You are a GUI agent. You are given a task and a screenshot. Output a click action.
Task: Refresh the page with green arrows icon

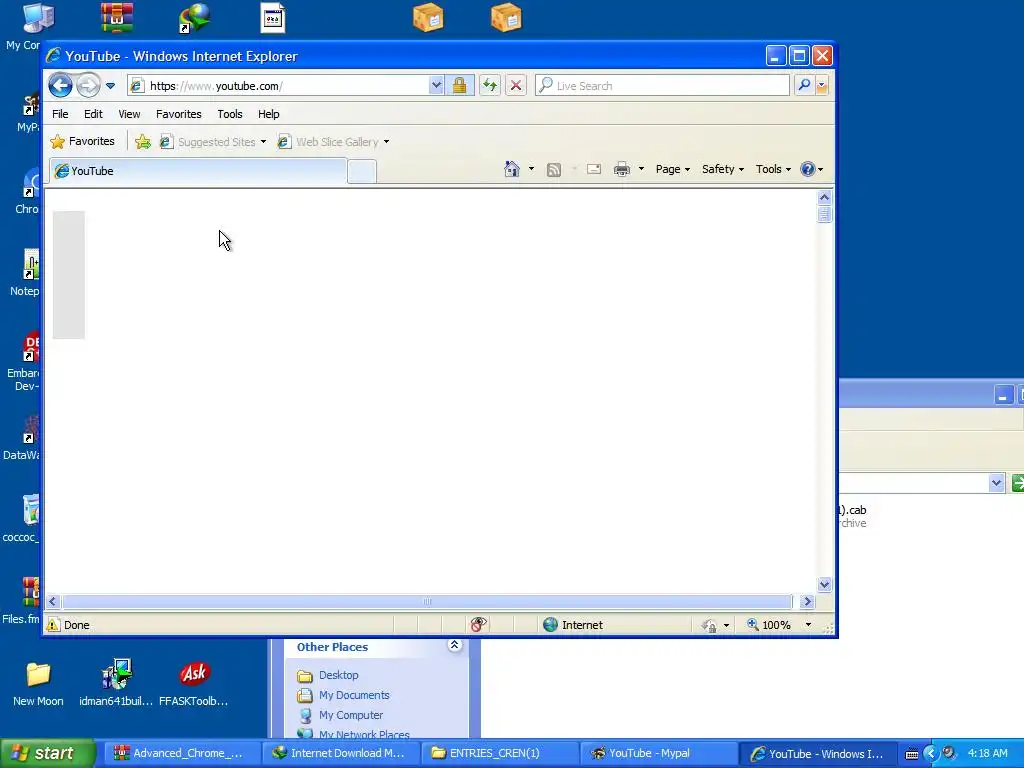point(490,86)
